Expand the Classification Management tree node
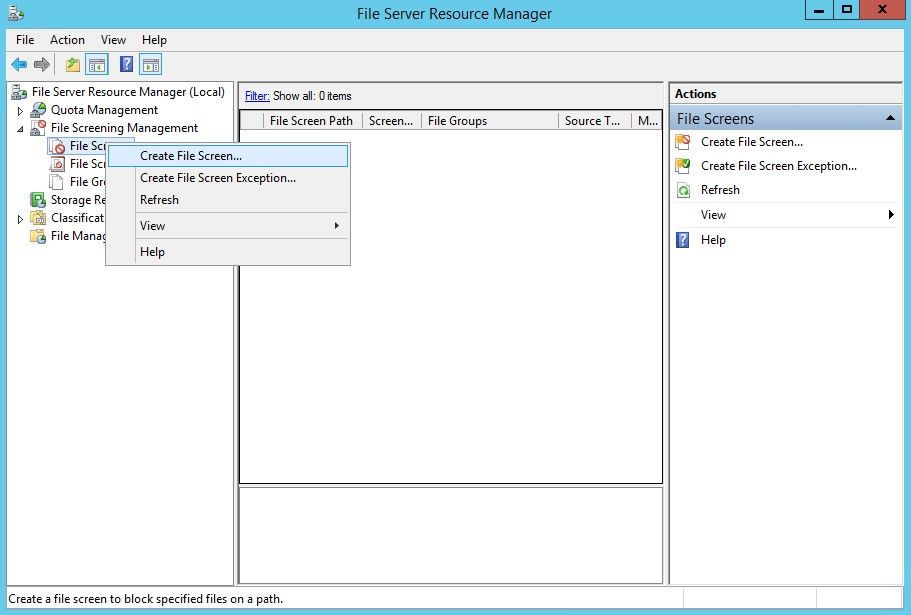 (20, 219)
